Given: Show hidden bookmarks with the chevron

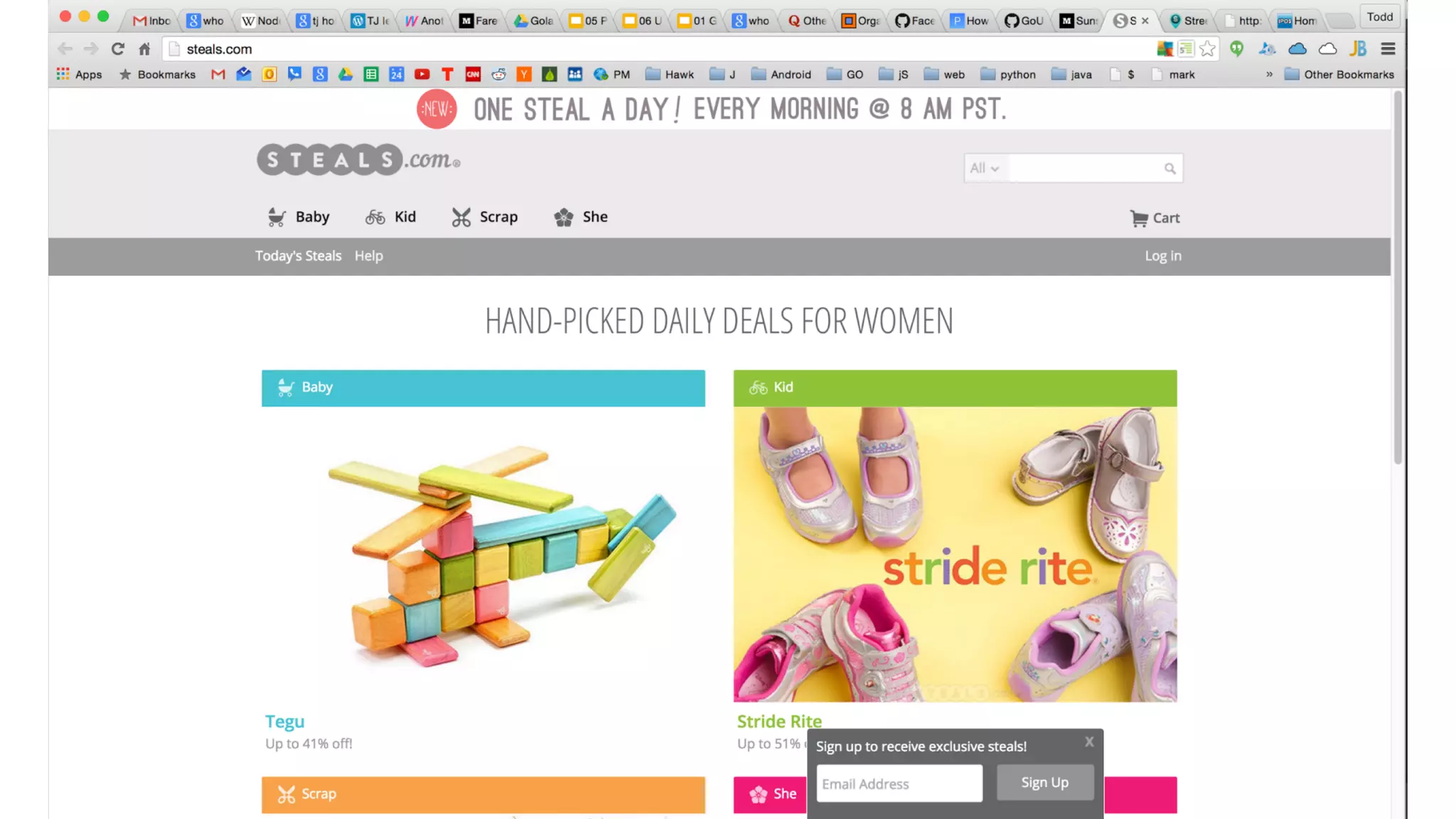Looking at the screenshot, I should pos(1269,75).
